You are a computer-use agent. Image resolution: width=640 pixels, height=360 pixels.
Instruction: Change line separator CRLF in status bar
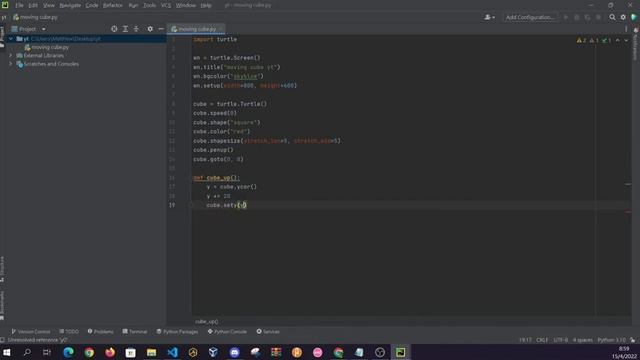542,340
